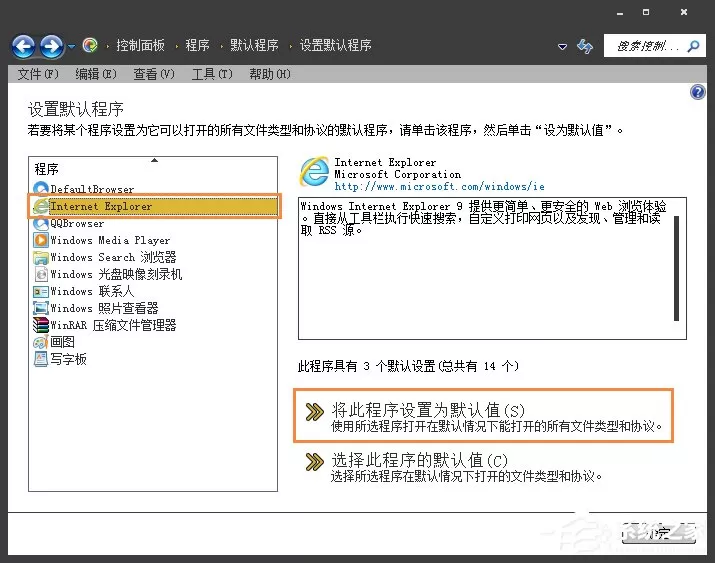Image resolution: width=715 pixels, height=563 pixels.
Task: Open the 工具(T) menu
Action: click(212, 74)
